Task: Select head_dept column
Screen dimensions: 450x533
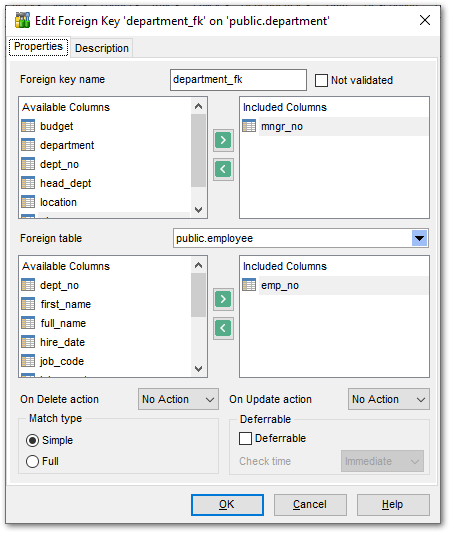Action: pos(66,183)
